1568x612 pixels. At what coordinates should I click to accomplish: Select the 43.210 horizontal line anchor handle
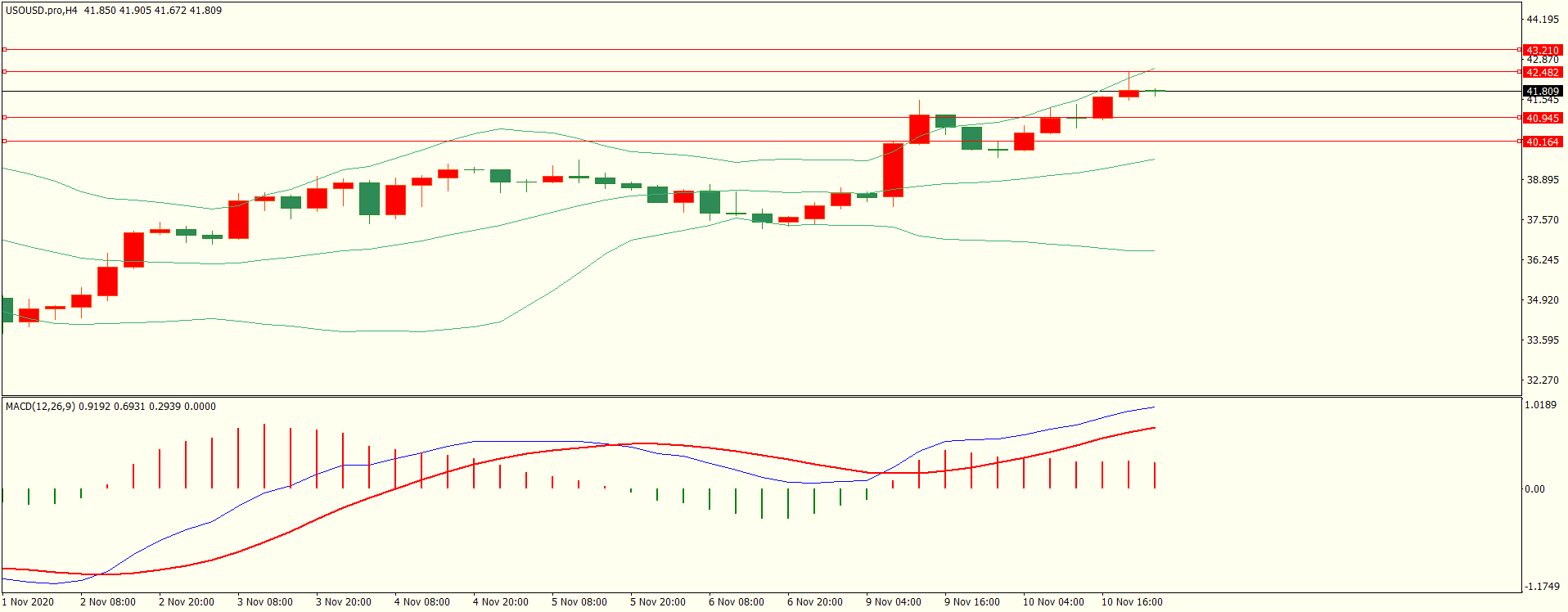point(5,50)
